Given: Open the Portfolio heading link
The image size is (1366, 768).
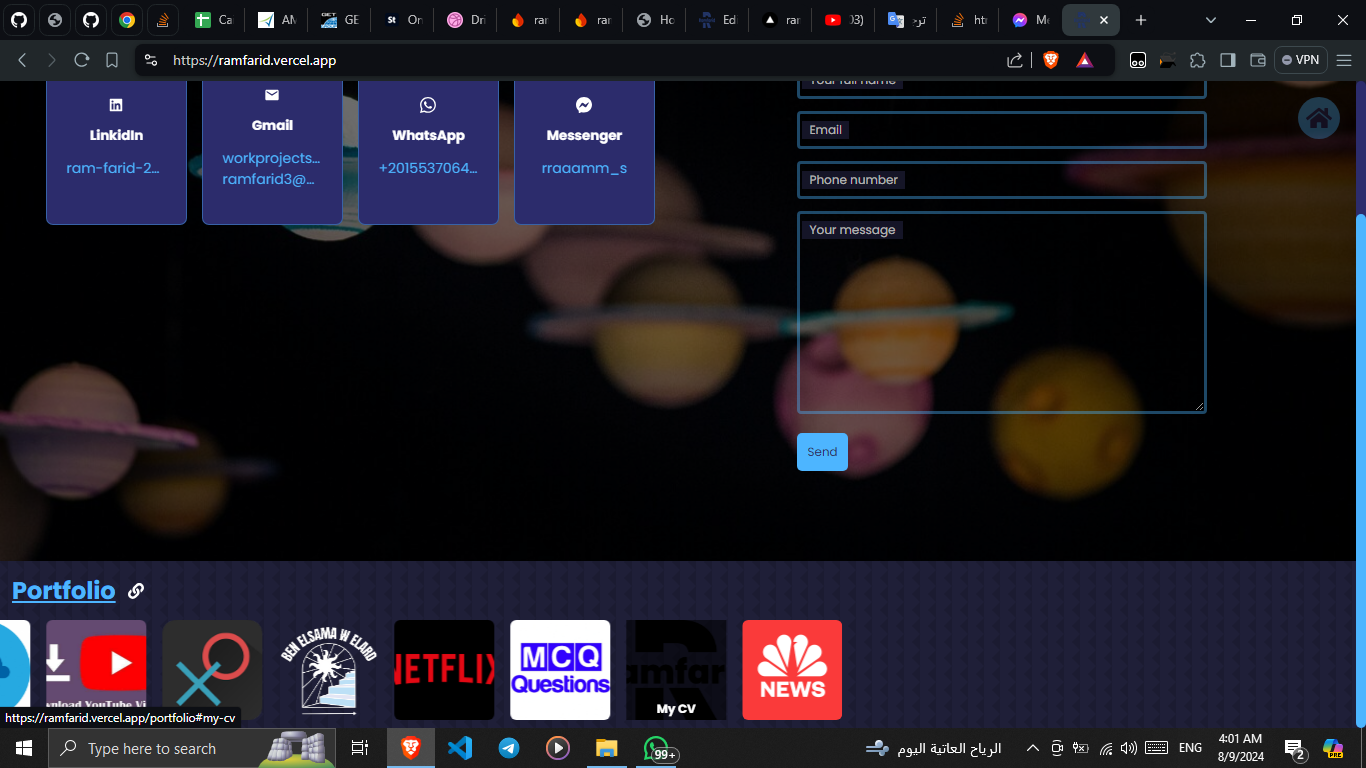Looking at the screenshot, I should click(x=64, y=591).
